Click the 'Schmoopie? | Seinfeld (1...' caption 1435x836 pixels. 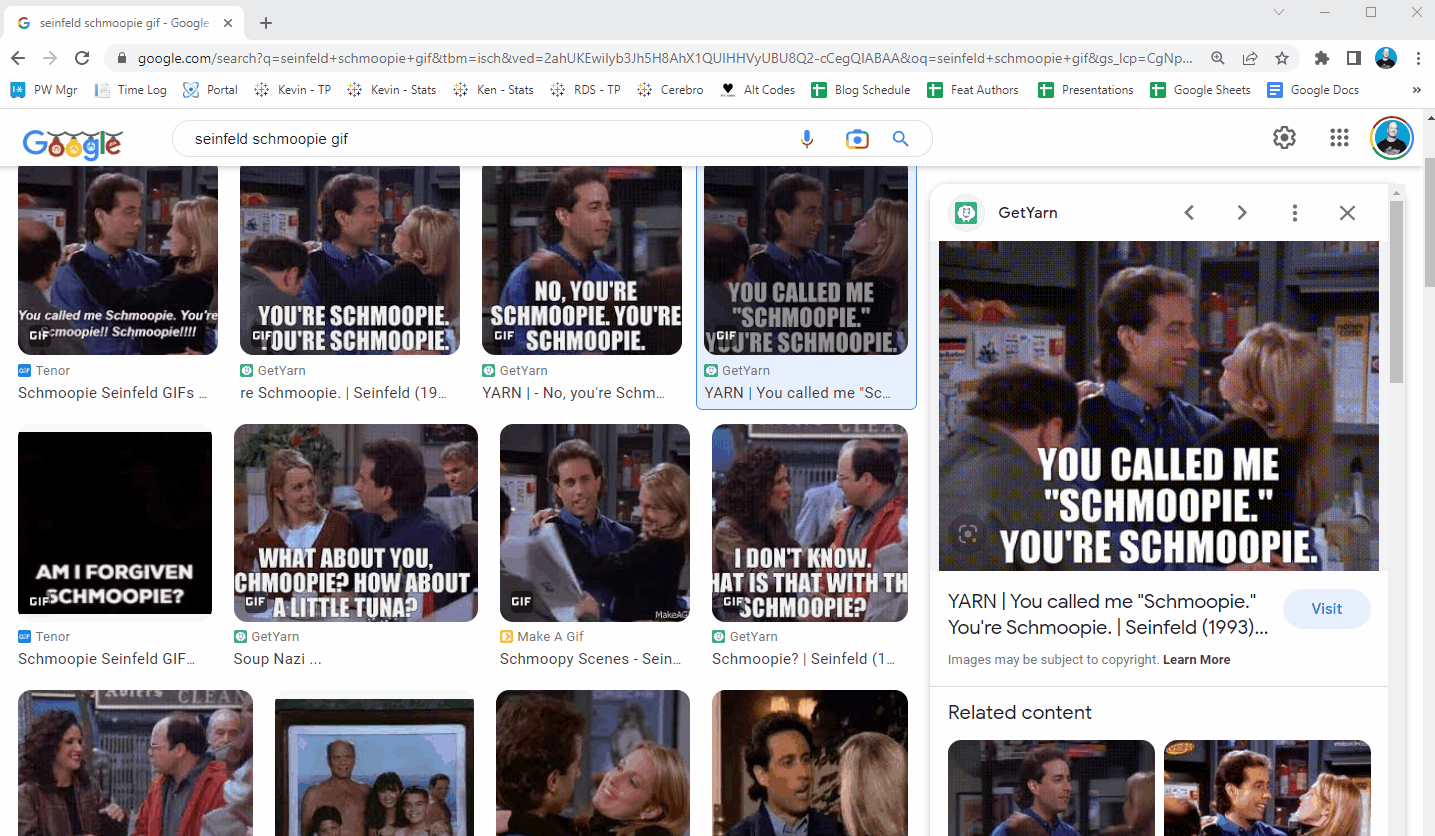click(x=803, y=659)
